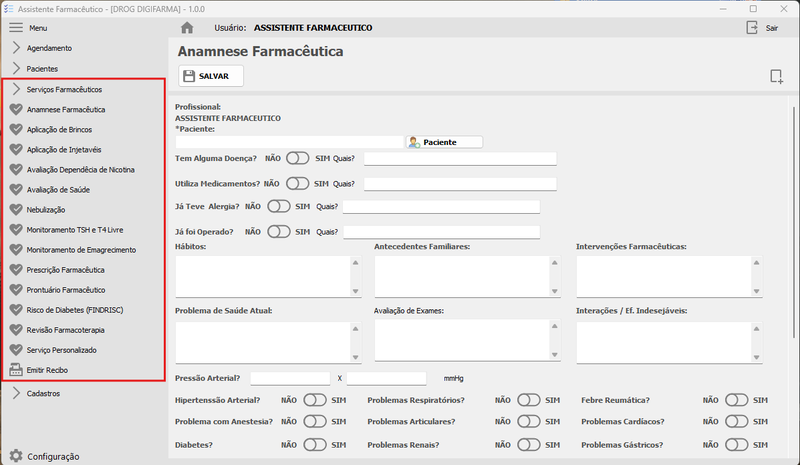The image size is (800, 465).
Task: Toggle the Problemas Articulares switch
Action: (529, 422)
